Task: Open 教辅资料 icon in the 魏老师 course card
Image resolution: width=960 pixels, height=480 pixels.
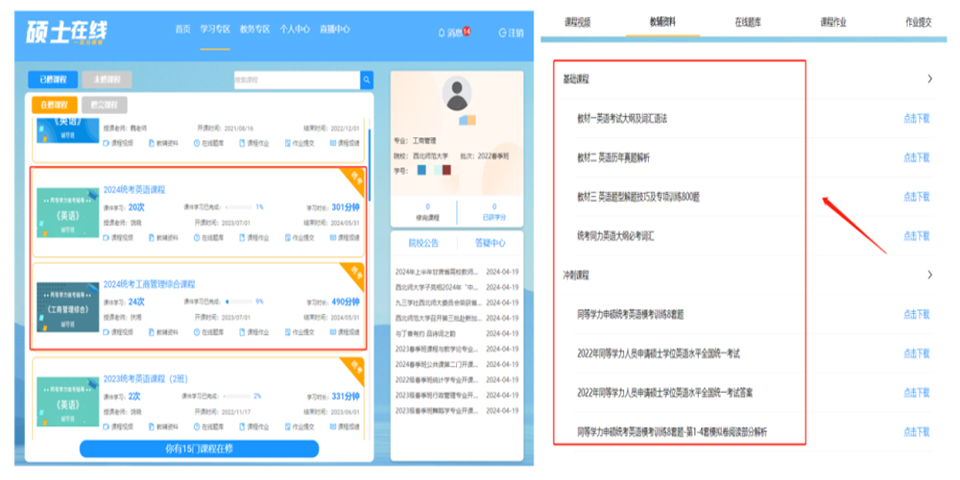Action: point(151,143)
